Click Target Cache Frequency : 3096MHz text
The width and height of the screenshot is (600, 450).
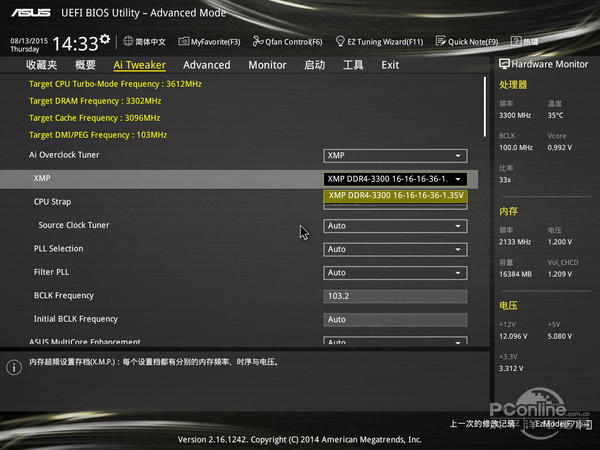95,118
